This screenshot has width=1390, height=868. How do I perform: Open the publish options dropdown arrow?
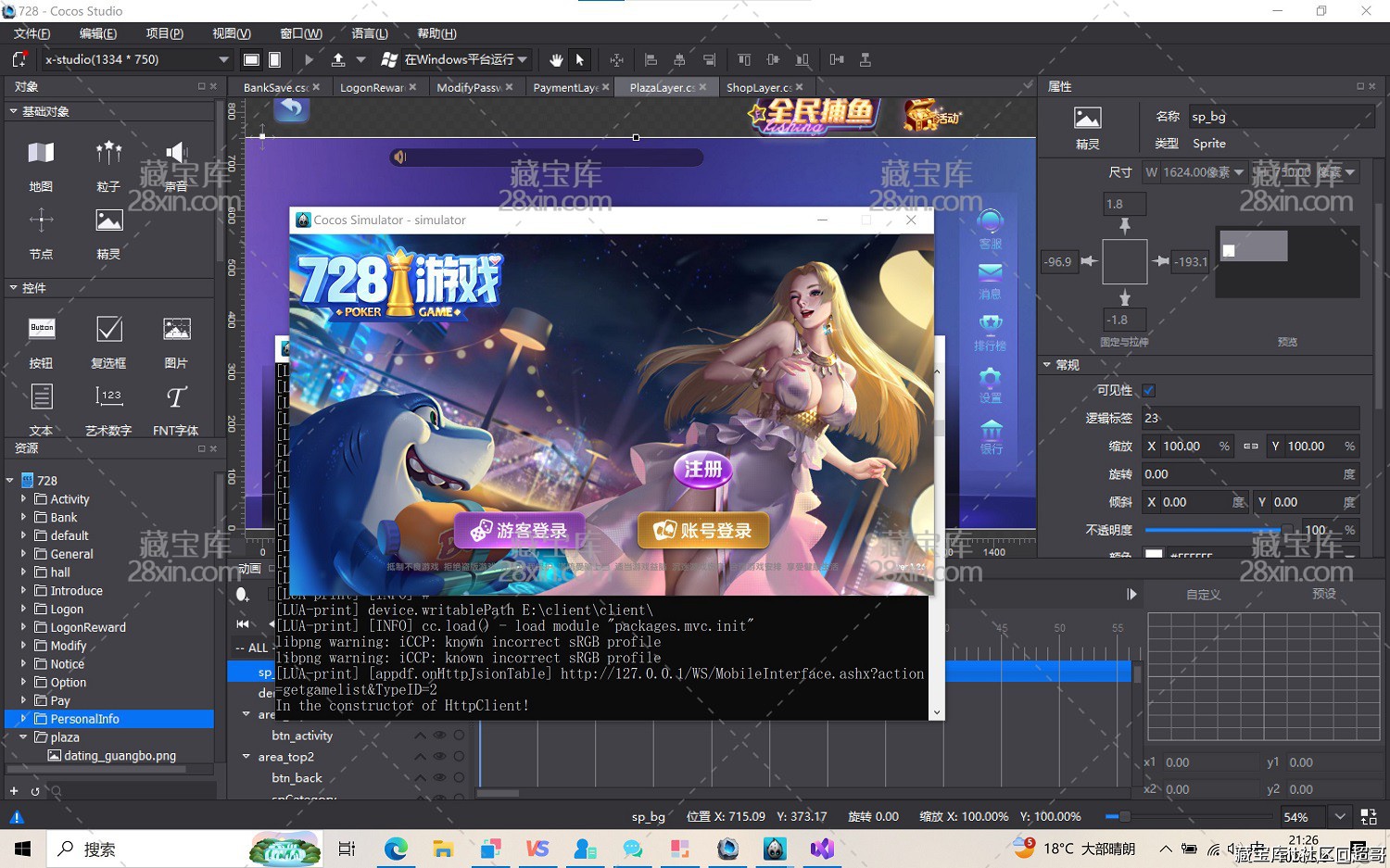point(360,59)
